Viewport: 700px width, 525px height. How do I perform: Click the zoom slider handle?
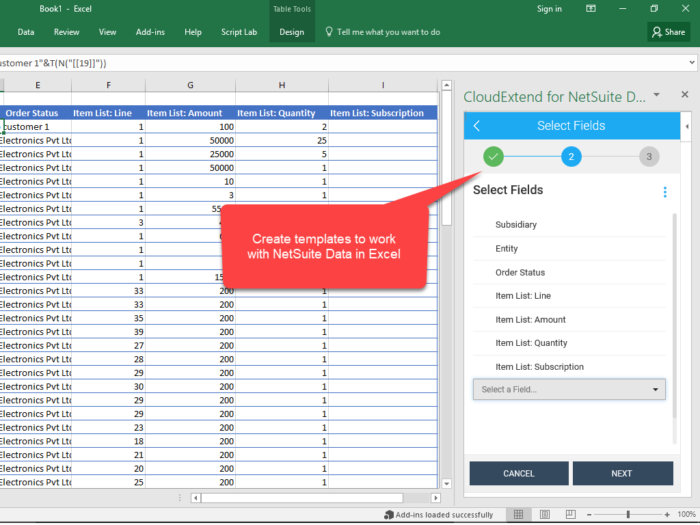(628, 515)
